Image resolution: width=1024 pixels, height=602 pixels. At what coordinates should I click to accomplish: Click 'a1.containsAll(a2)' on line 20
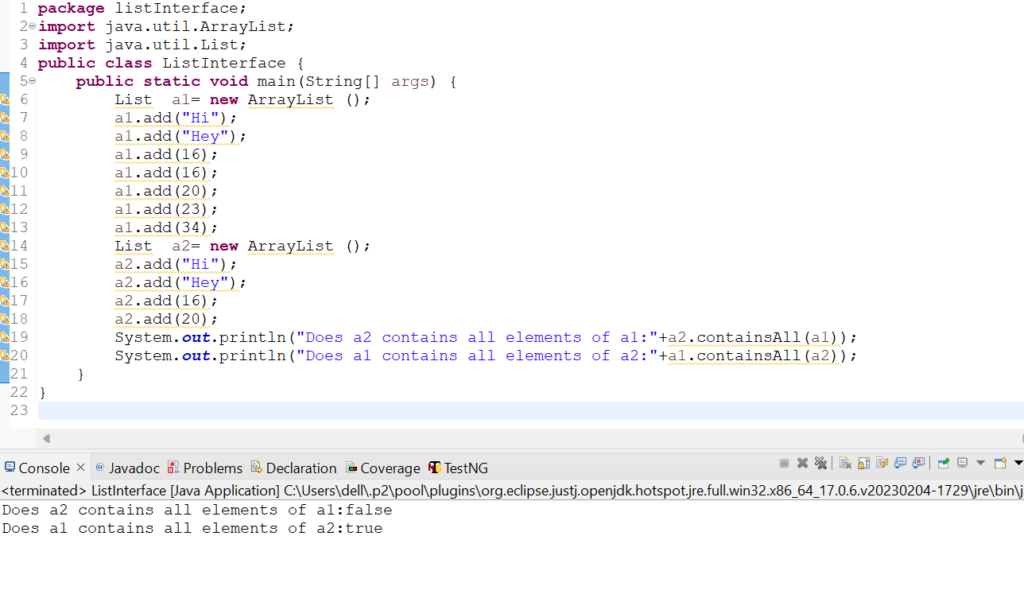tap(752, 356)
